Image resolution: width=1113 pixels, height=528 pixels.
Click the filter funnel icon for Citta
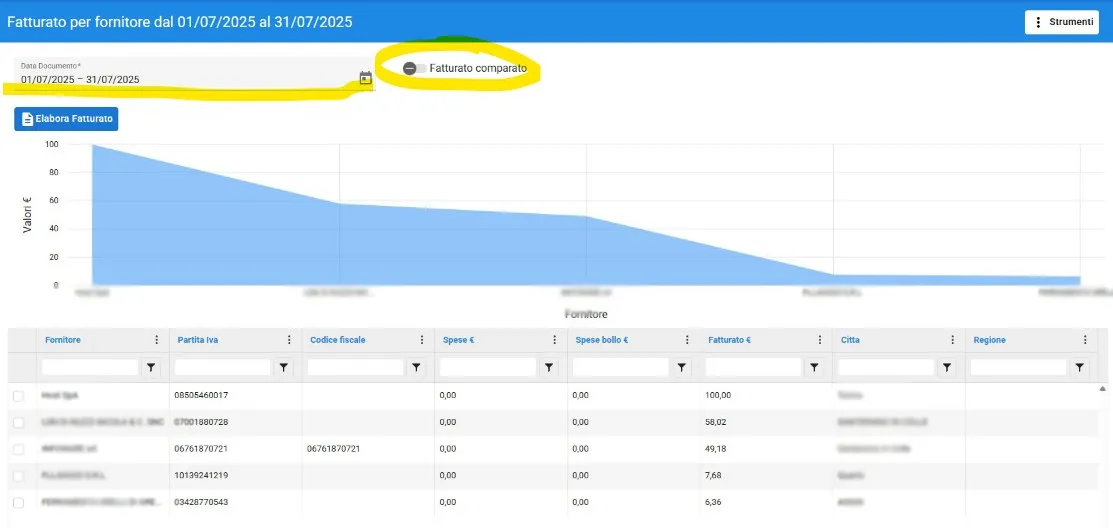pos(946,367)
